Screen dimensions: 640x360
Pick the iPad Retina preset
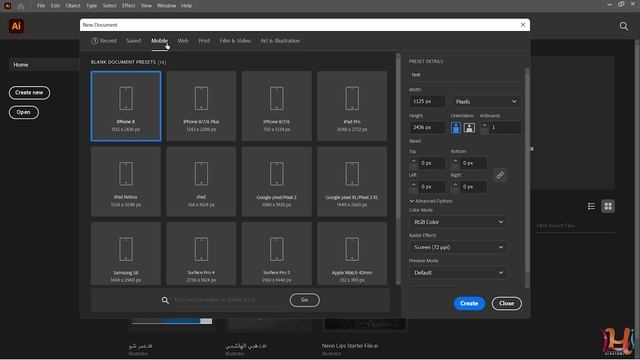tap(126, 182)
